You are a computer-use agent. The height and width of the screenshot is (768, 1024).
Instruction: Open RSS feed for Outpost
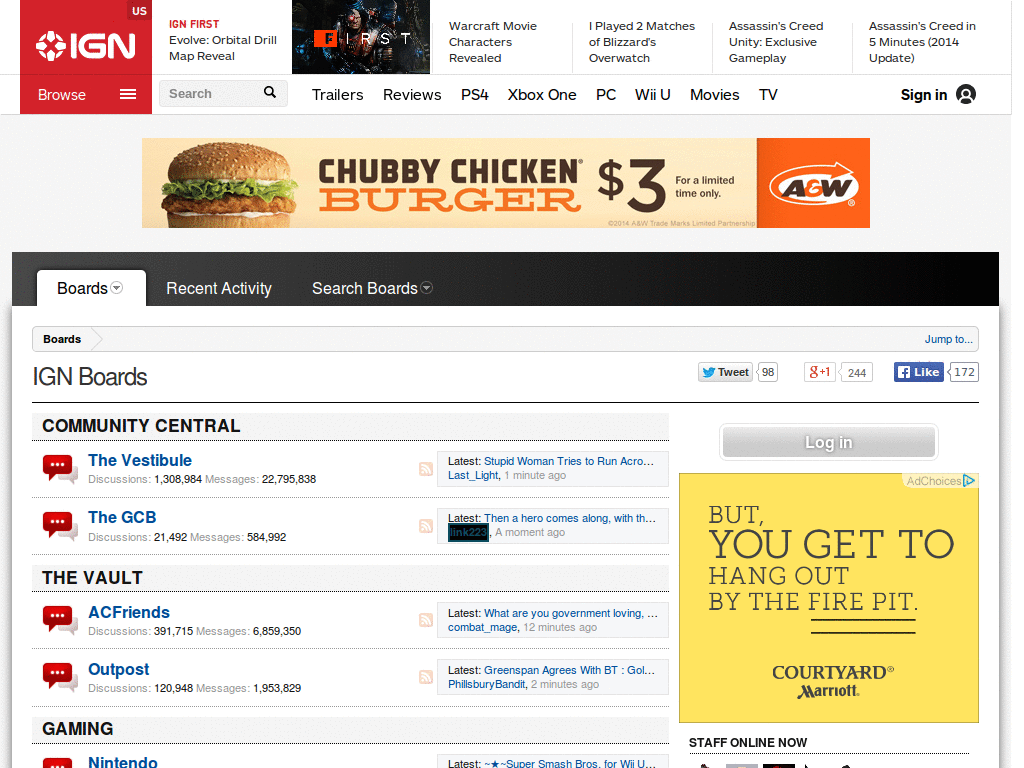[426, 677]
